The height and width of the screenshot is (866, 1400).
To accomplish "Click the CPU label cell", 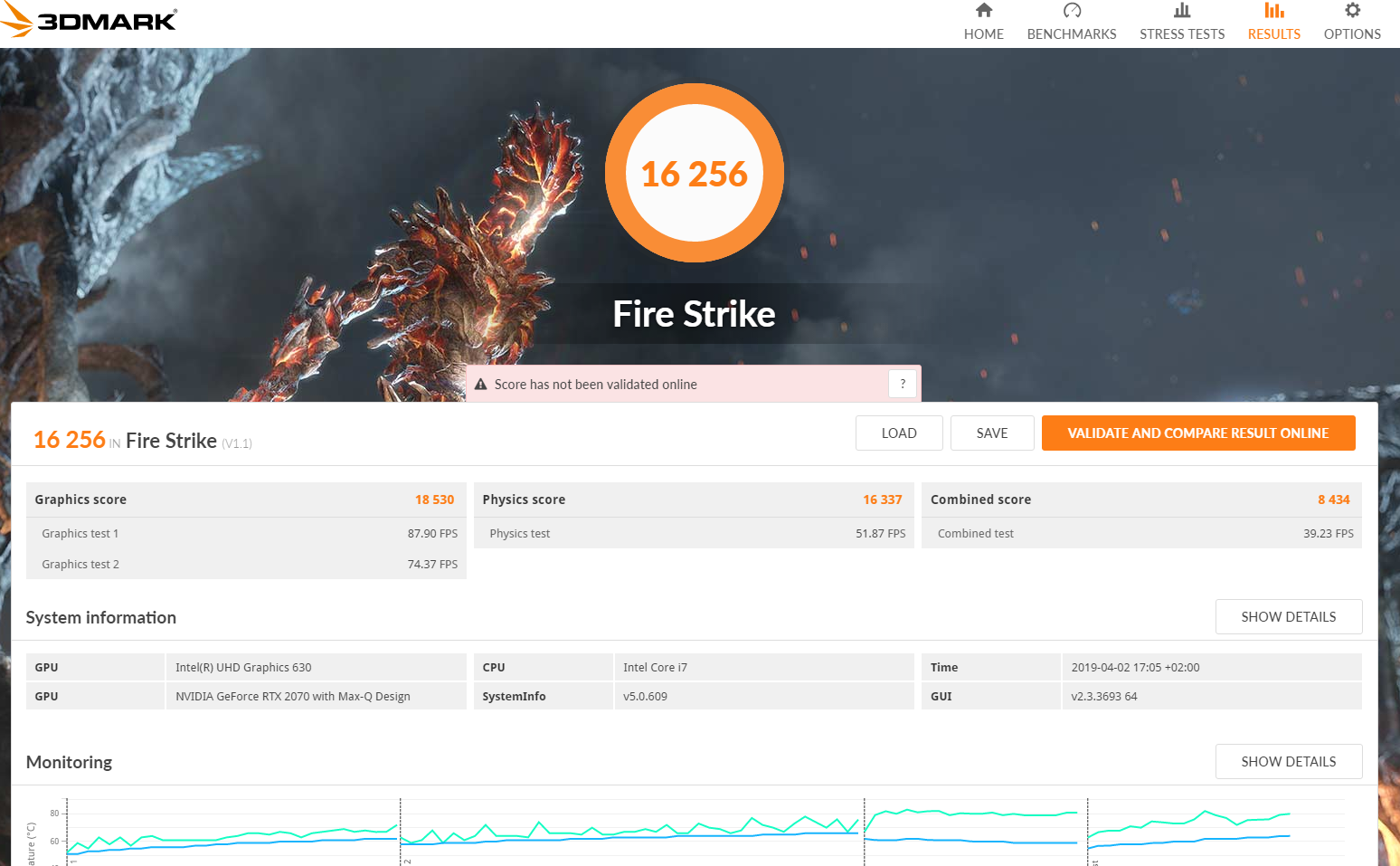I will tap(544, 667).
